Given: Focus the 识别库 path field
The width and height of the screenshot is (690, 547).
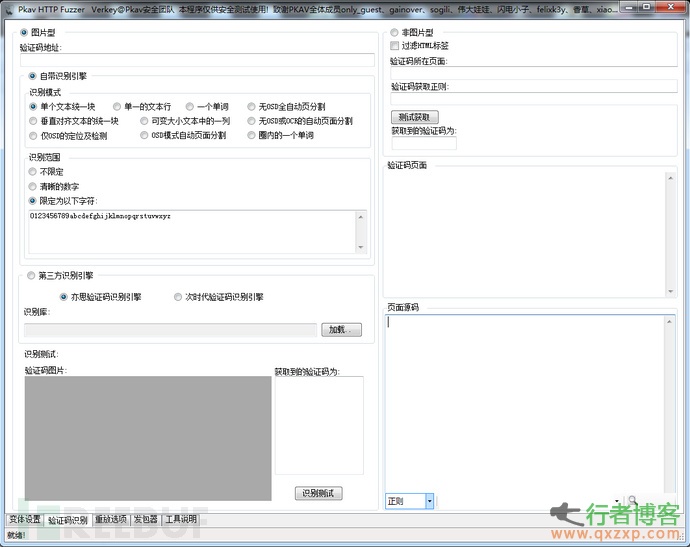Looking at the screenshot, I should tap(170, 330).
